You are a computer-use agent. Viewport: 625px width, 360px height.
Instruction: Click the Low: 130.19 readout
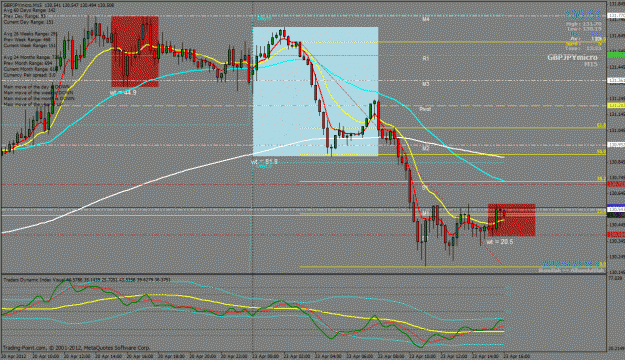coord(584,29)
